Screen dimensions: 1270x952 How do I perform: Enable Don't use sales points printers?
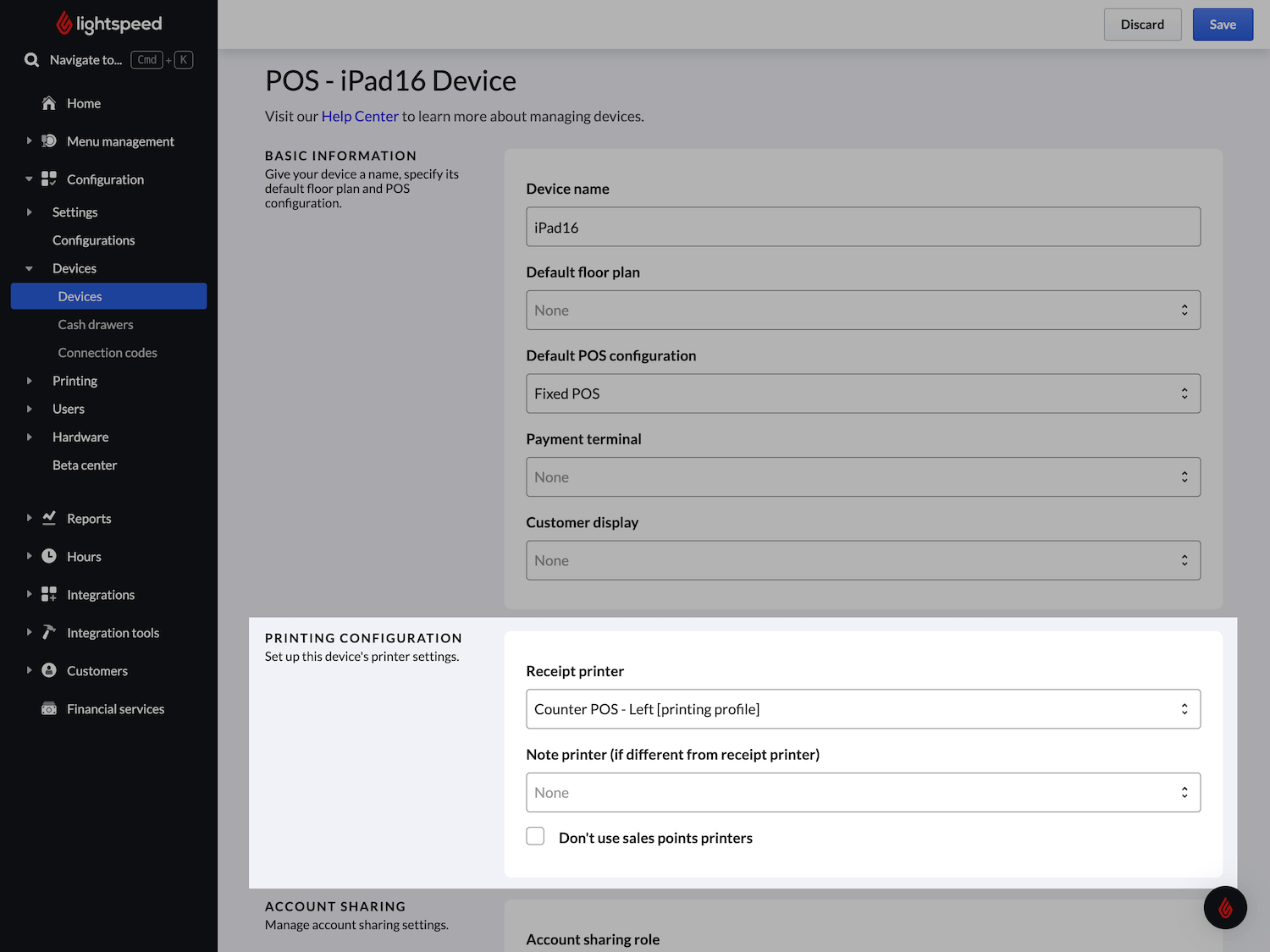(535, 837)
